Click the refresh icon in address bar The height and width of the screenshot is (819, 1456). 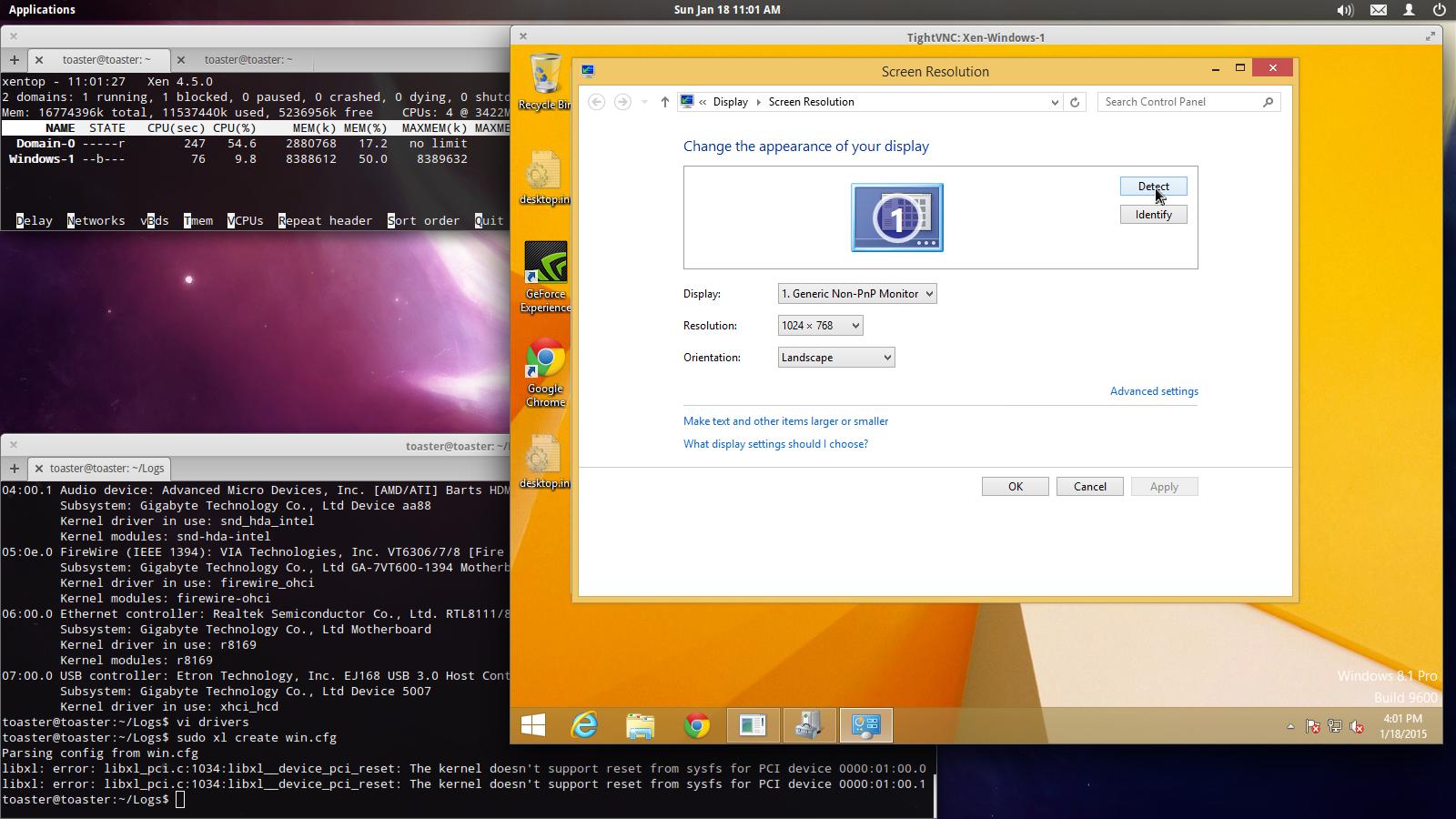tap(1075, 102)
